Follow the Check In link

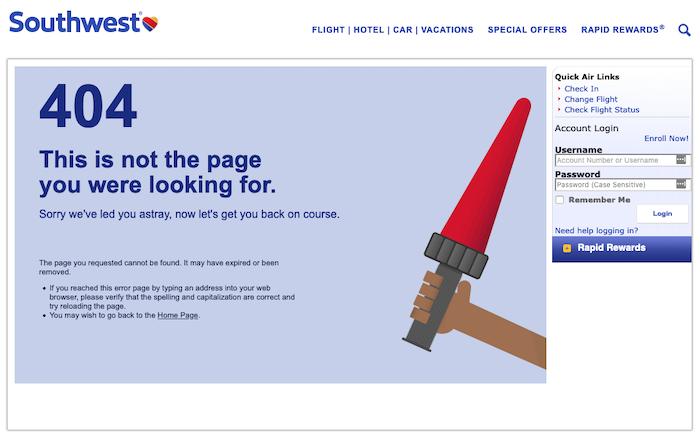[581, 89]
